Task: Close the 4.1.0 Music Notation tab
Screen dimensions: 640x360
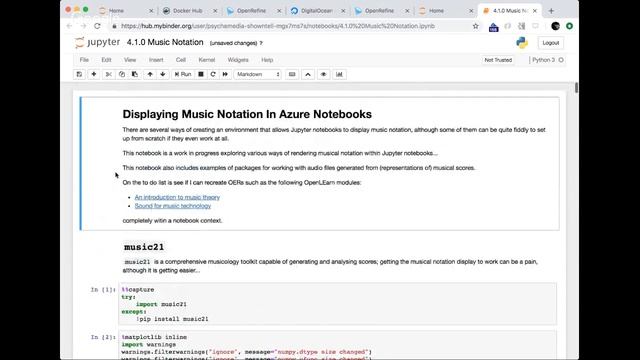Action: (535, 11)
